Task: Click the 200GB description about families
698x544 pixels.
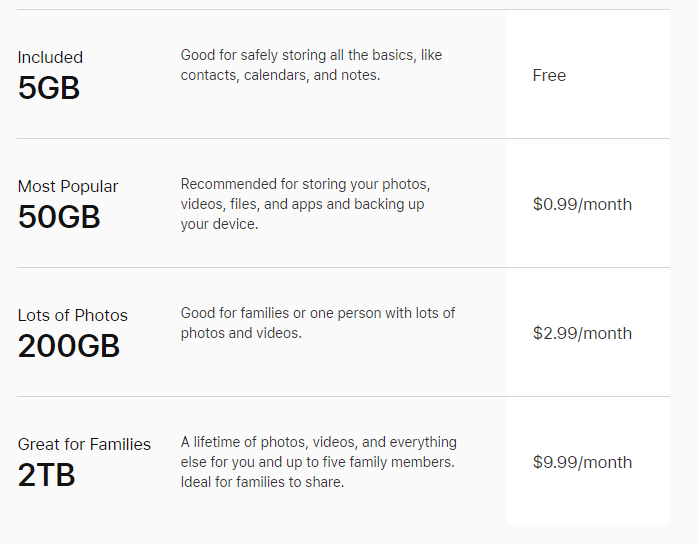Action: (318, 323)
